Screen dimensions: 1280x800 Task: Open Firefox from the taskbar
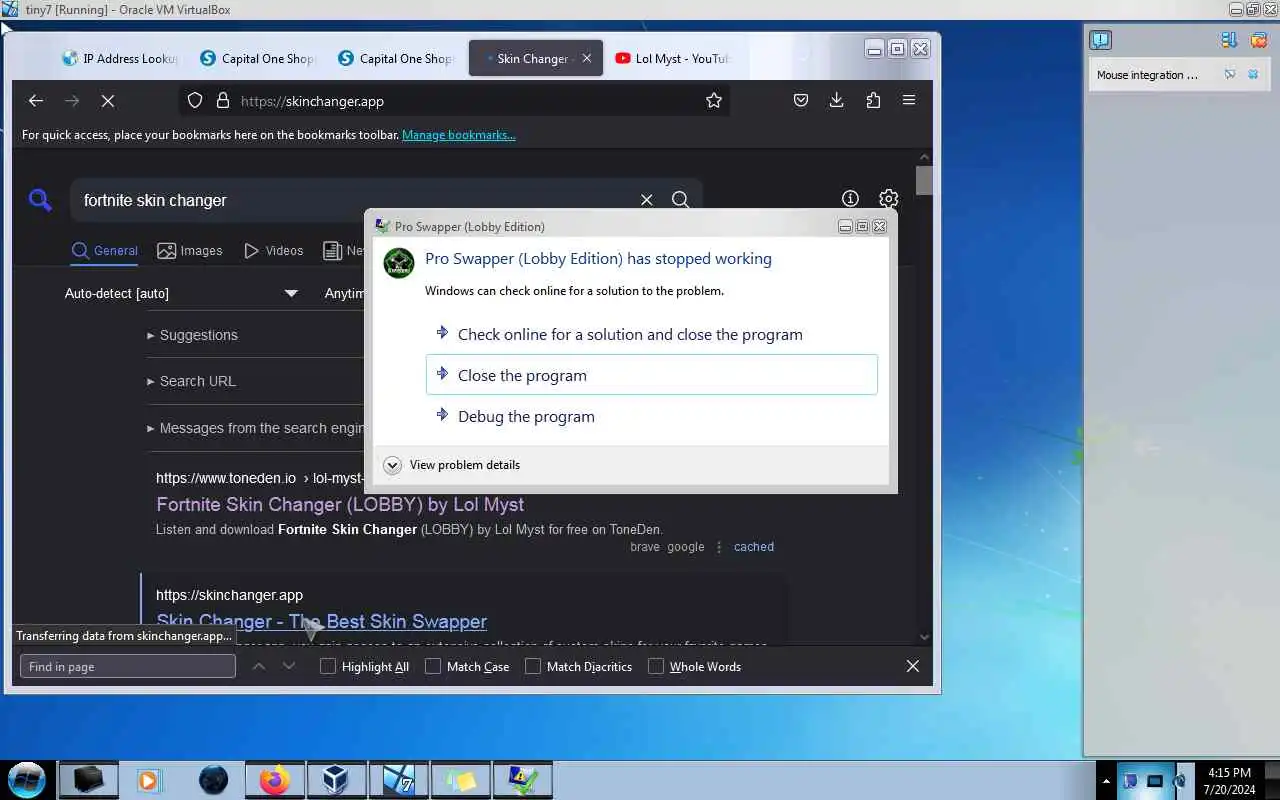point(274,780)
